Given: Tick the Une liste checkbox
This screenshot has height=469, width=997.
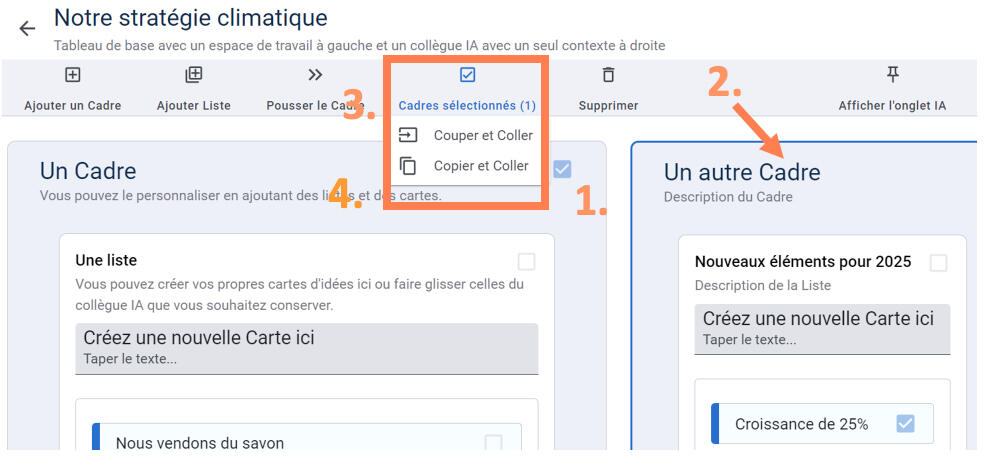Looking at the screenshot, I should point(526,262).
